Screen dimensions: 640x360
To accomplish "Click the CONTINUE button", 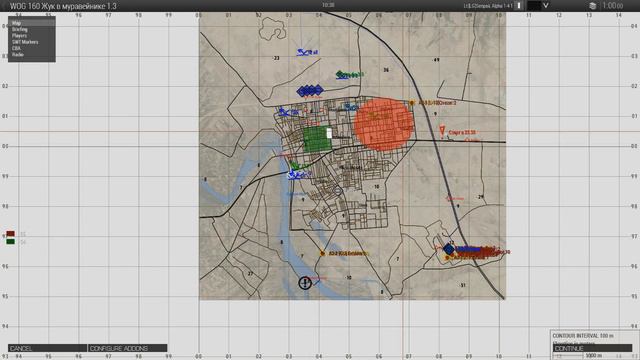I will 592,348.
